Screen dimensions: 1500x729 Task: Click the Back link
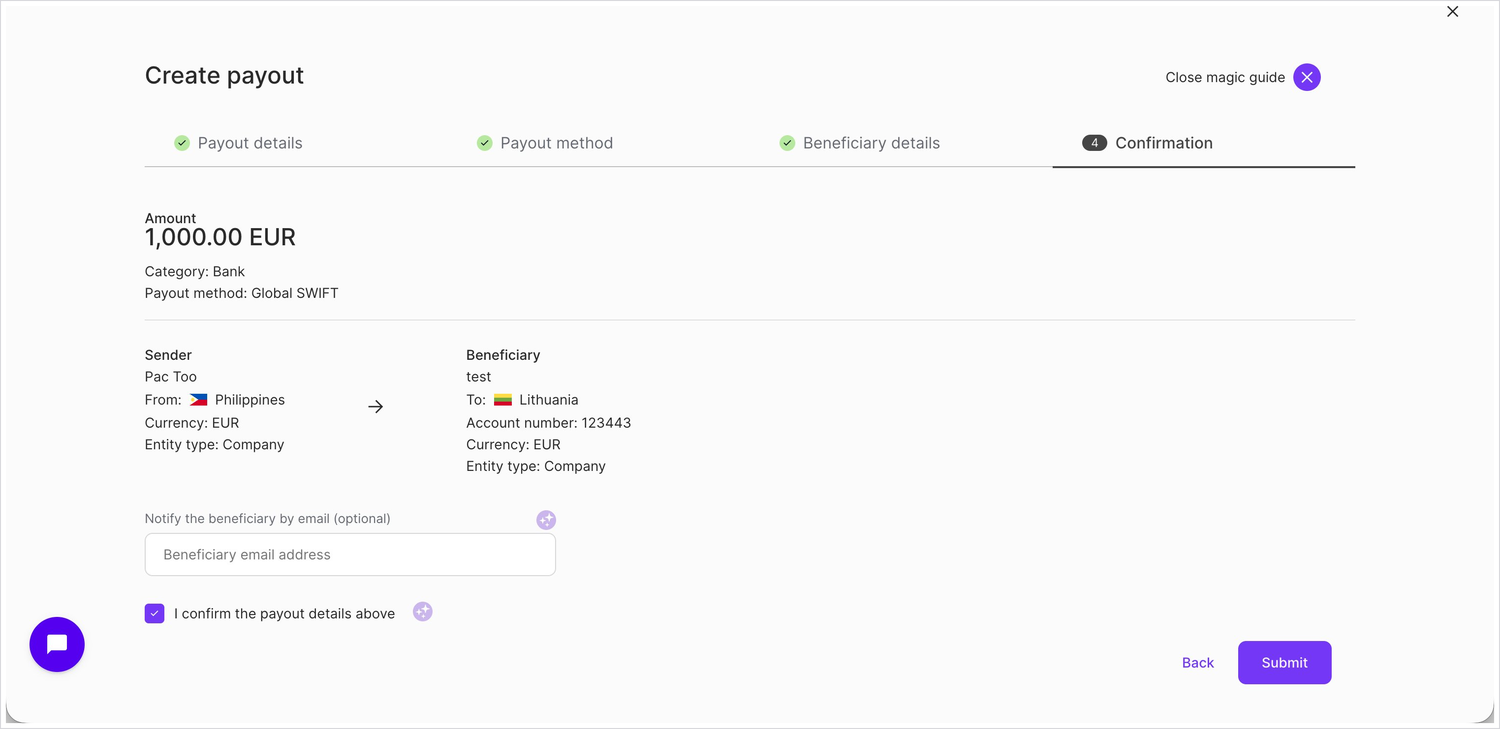pyautogui.click(x=1197, y=663)
